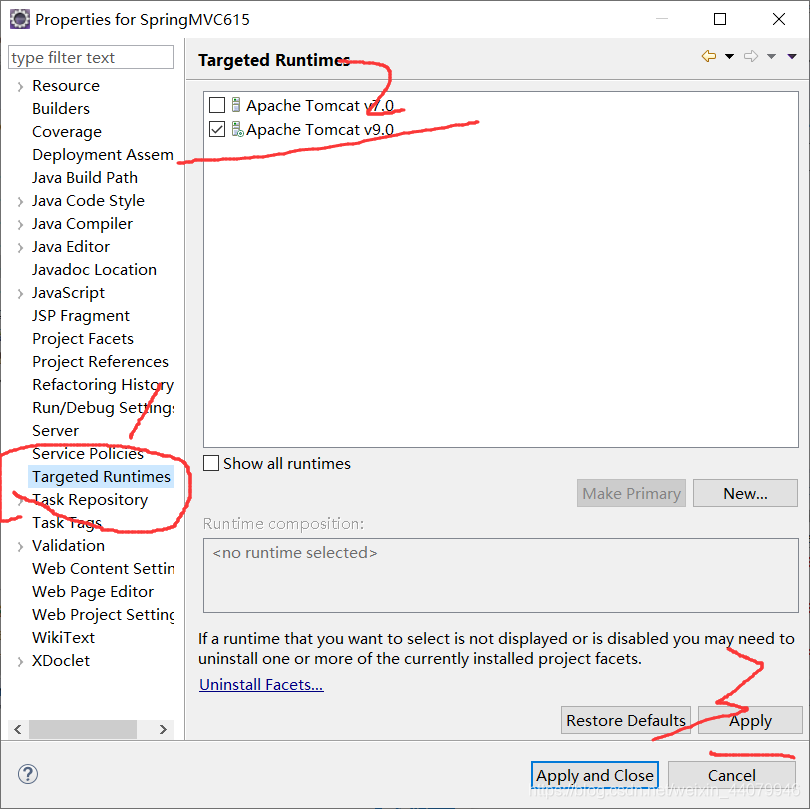Image resolution: width=810 pixels, height=809 pixels.
Task: Select Javadoc Location in the tree
Action: point(94,270)
